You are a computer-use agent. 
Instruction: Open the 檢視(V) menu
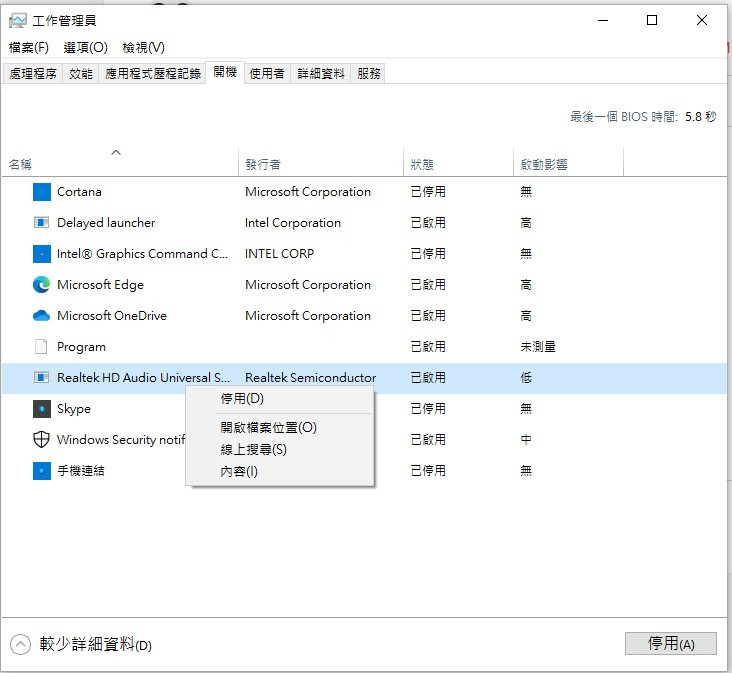click(x=143, y=48)
